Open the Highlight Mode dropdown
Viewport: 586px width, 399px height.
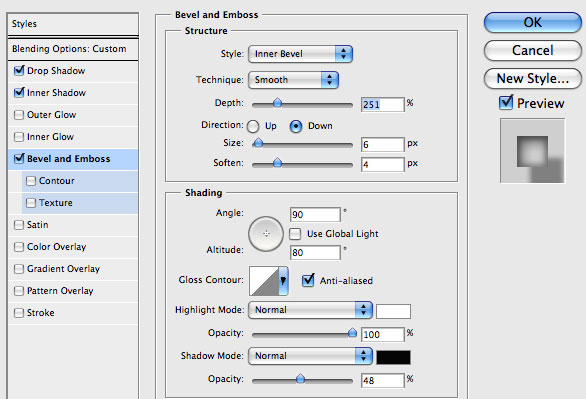[310, 310]
